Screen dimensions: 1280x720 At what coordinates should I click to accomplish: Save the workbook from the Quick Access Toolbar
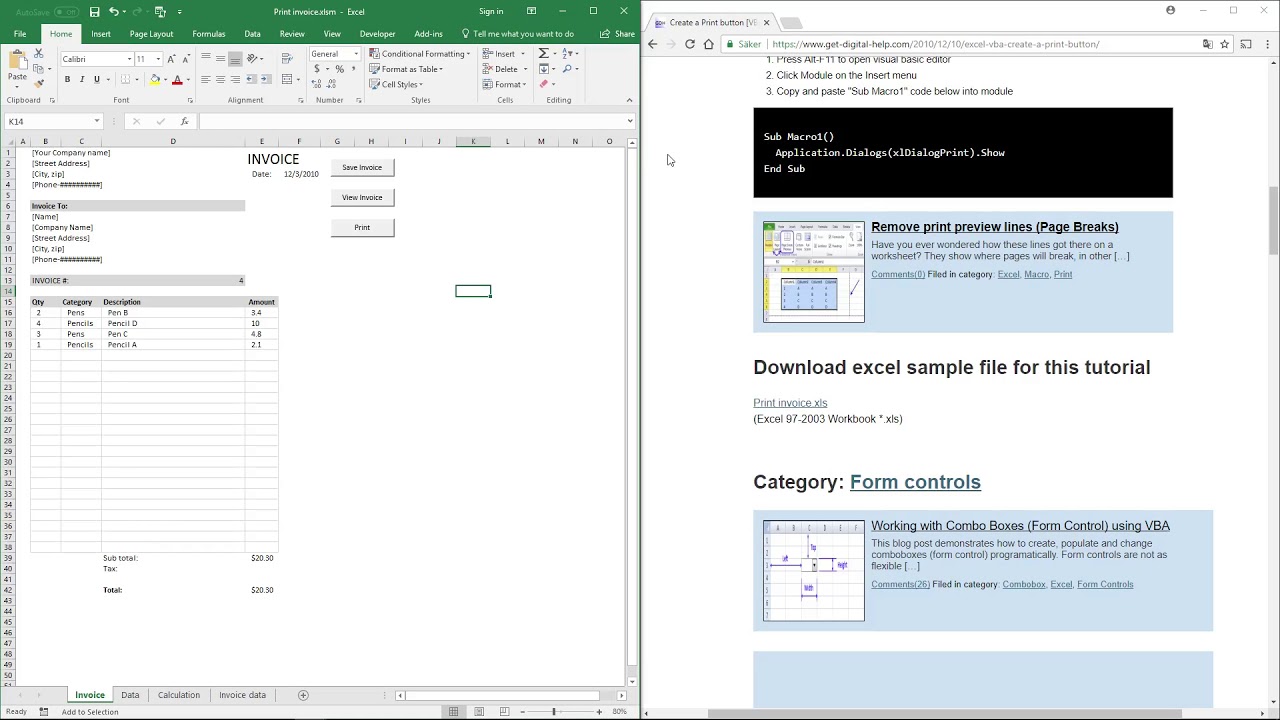(x=94, y=11)
